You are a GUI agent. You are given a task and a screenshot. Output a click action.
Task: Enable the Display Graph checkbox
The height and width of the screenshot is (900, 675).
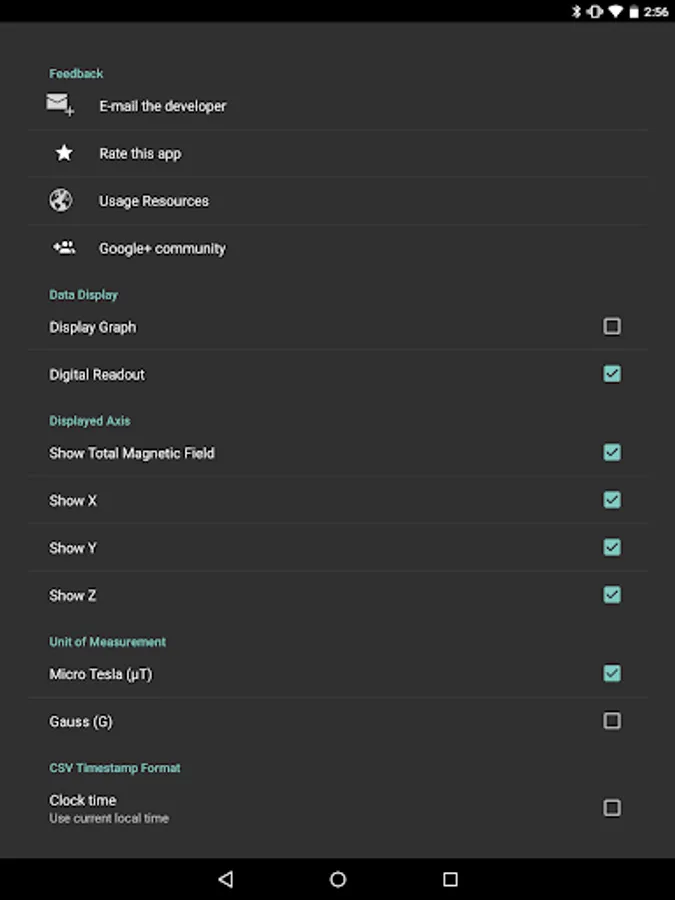612,326
